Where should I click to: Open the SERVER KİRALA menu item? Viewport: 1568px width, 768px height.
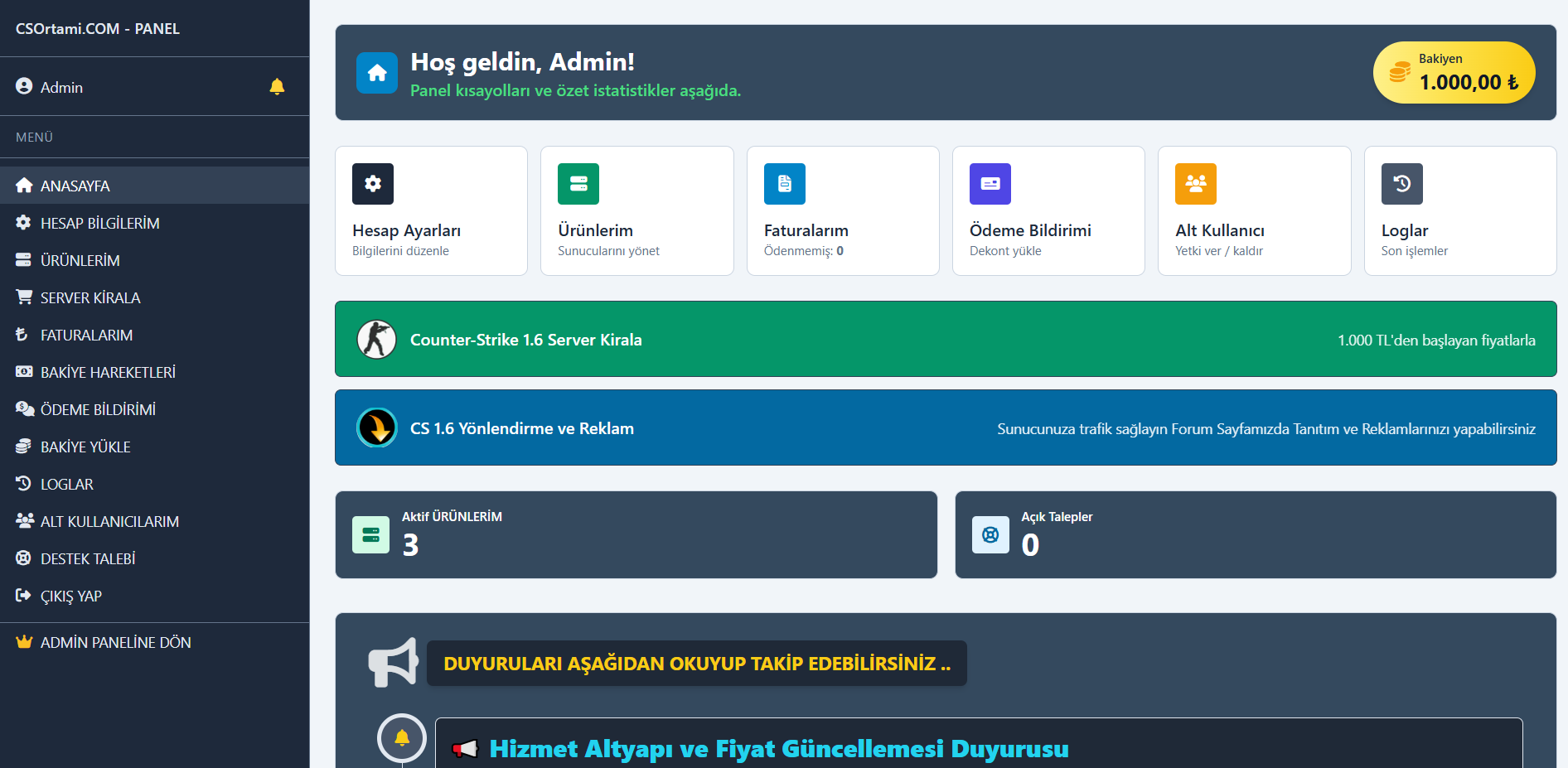(x=90, y=297)
